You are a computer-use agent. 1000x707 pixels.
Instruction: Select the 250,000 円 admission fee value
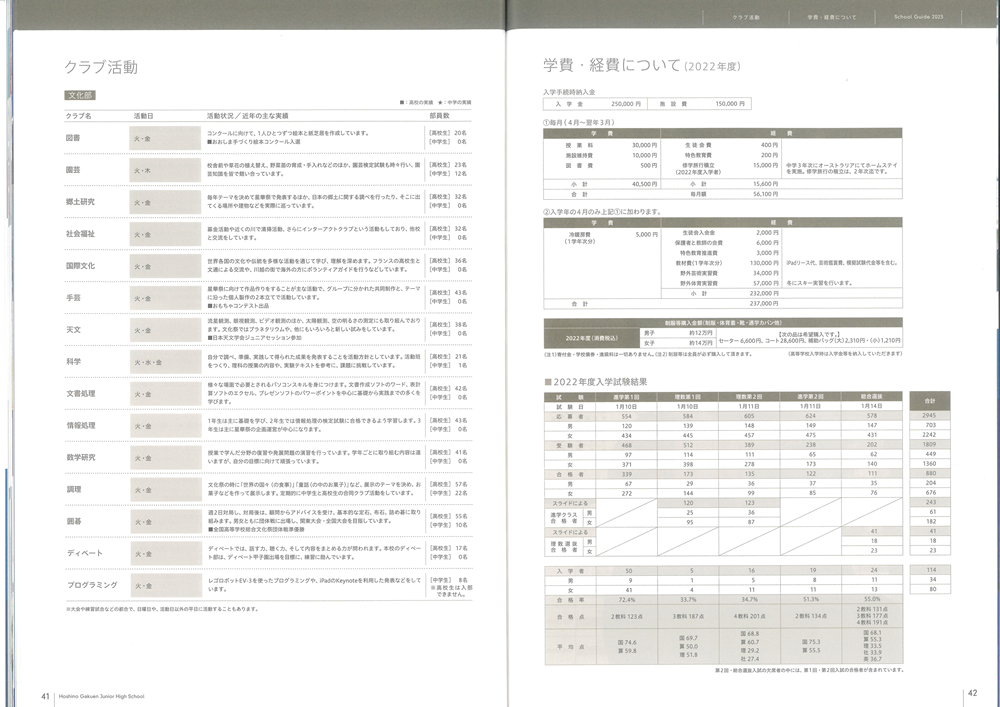click(x=626, y=103)
